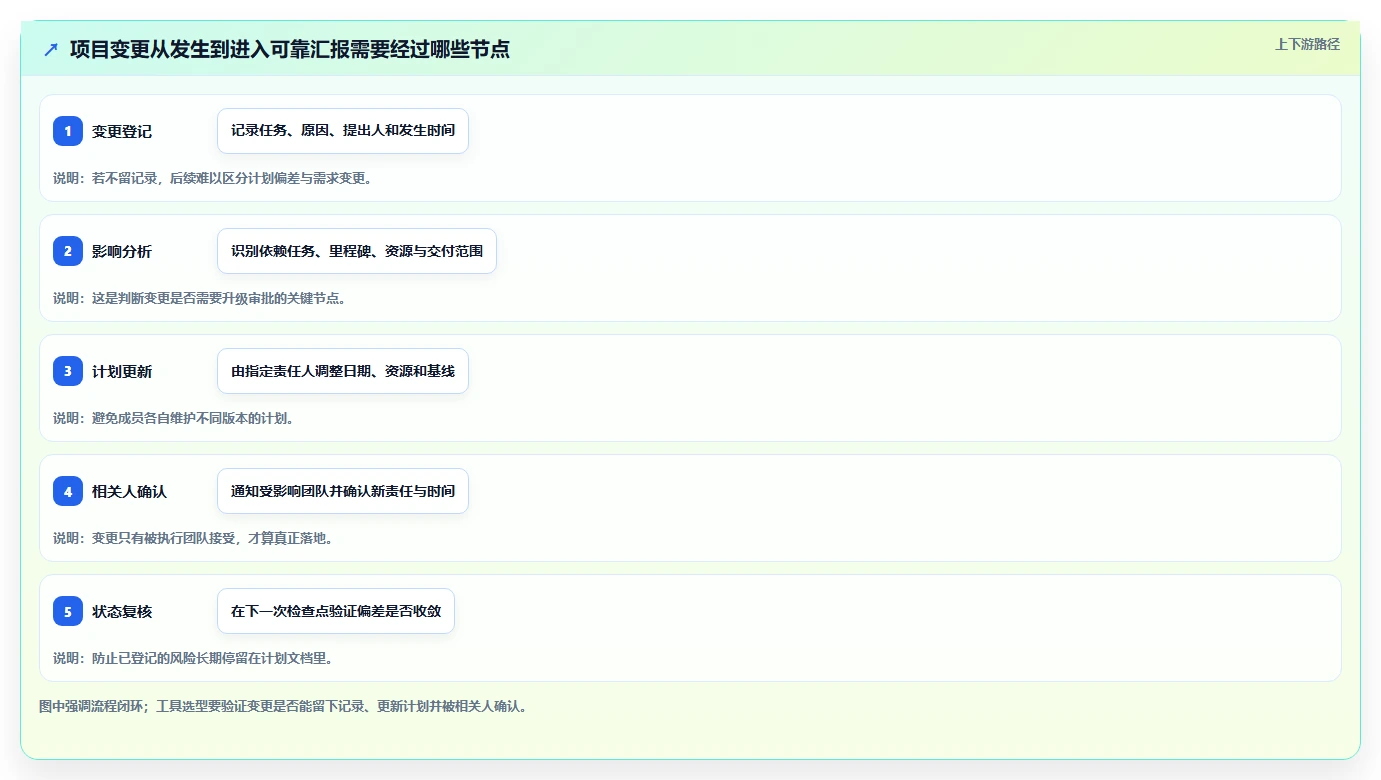Image resolution: width=1381 pixels, height=780 pixels.
Task: Click the 通知受影响团队并确认新责任与时间 box
Action: coord(343,491)
